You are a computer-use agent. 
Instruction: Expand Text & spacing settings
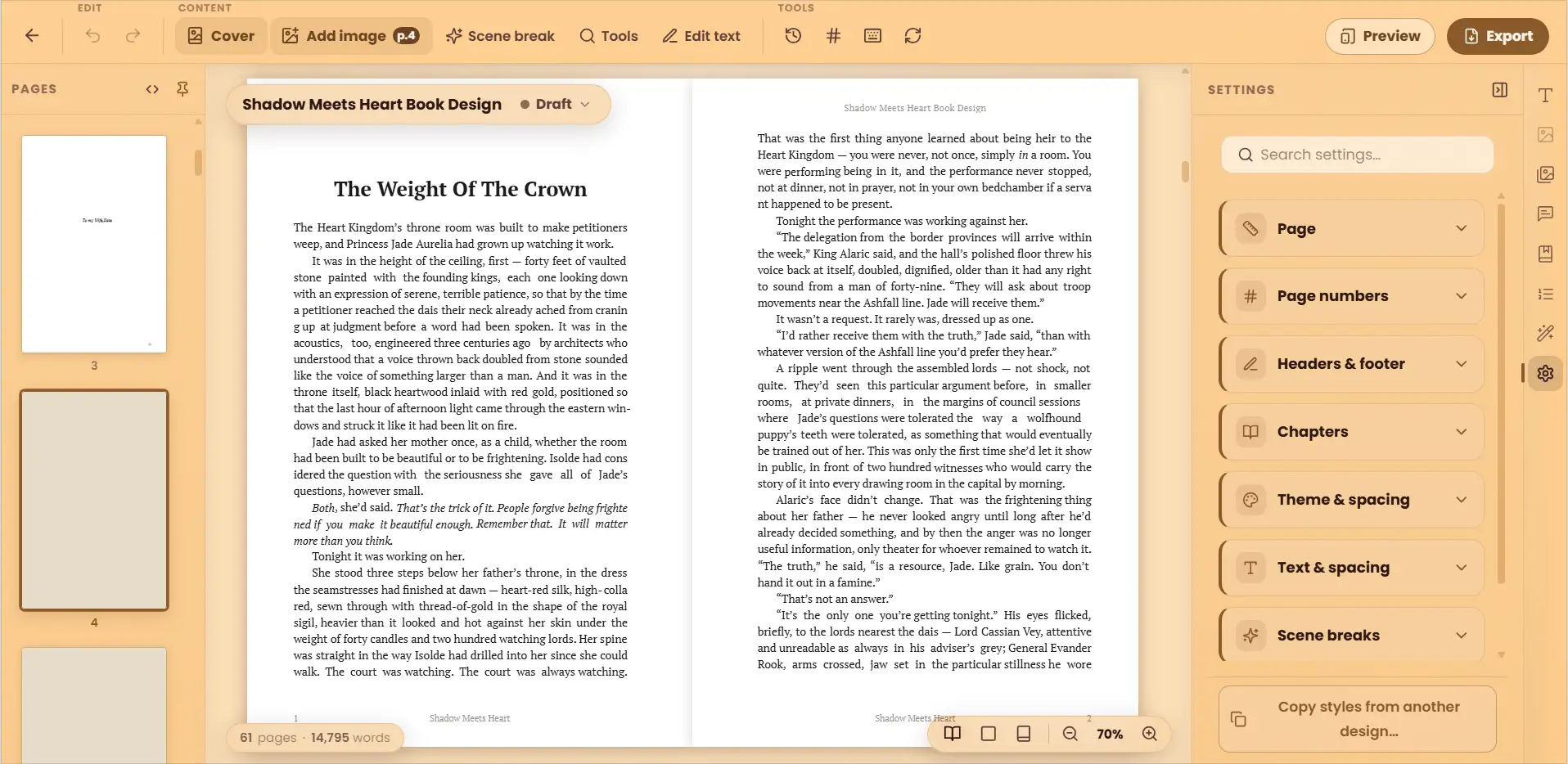[x=1352, y=568]
